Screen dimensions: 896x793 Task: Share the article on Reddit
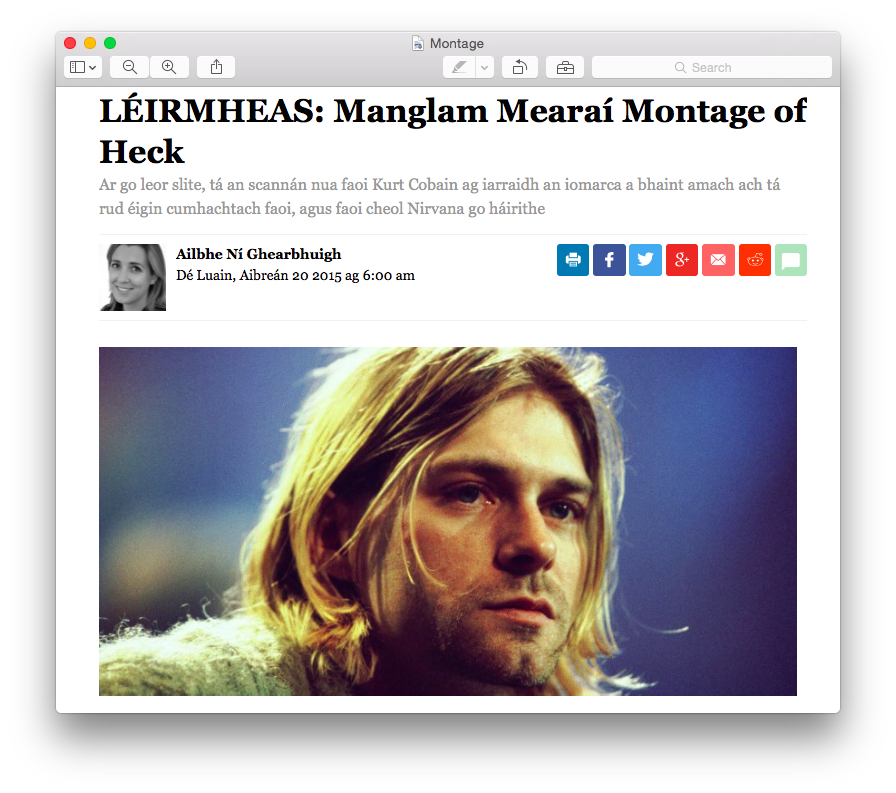[x=755, y=260]
